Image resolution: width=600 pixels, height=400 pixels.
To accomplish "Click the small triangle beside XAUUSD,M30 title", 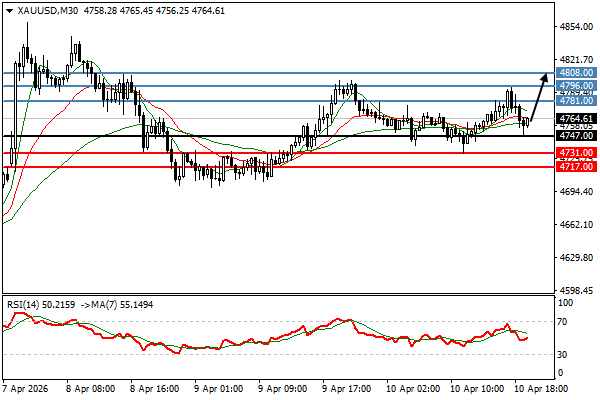I will coord(8,10).
